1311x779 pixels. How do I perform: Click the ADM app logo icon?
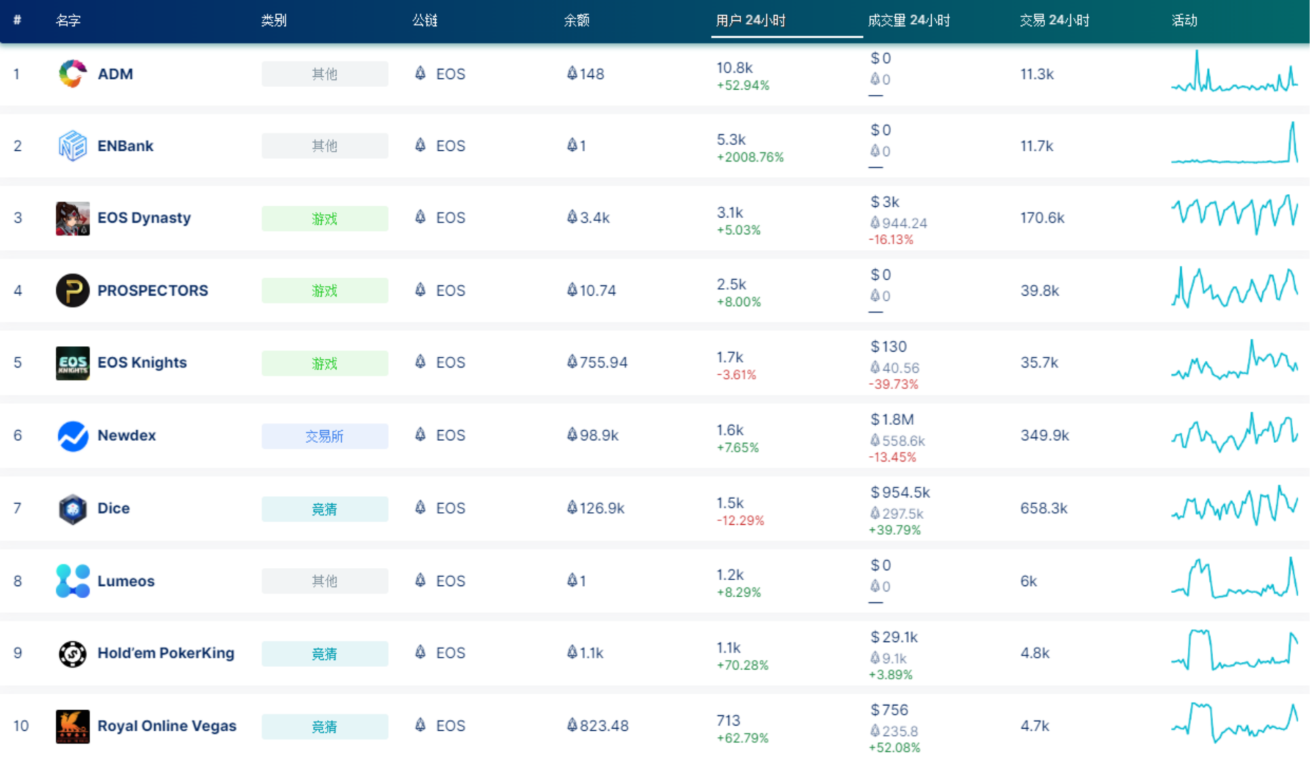point(73,74)
